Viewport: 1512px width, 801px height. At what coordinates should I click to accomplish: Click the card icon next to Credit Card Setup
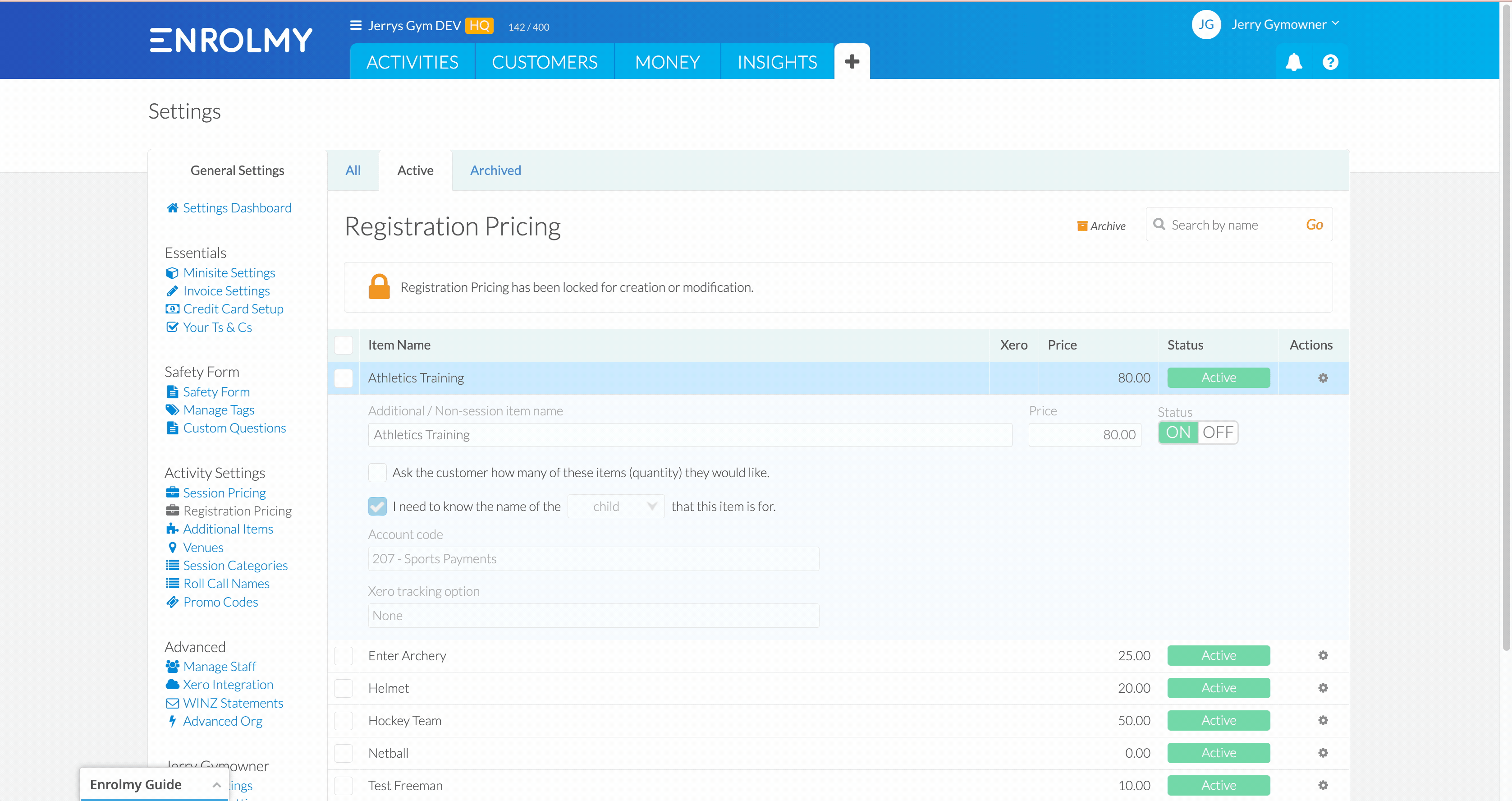pos(172,309)
